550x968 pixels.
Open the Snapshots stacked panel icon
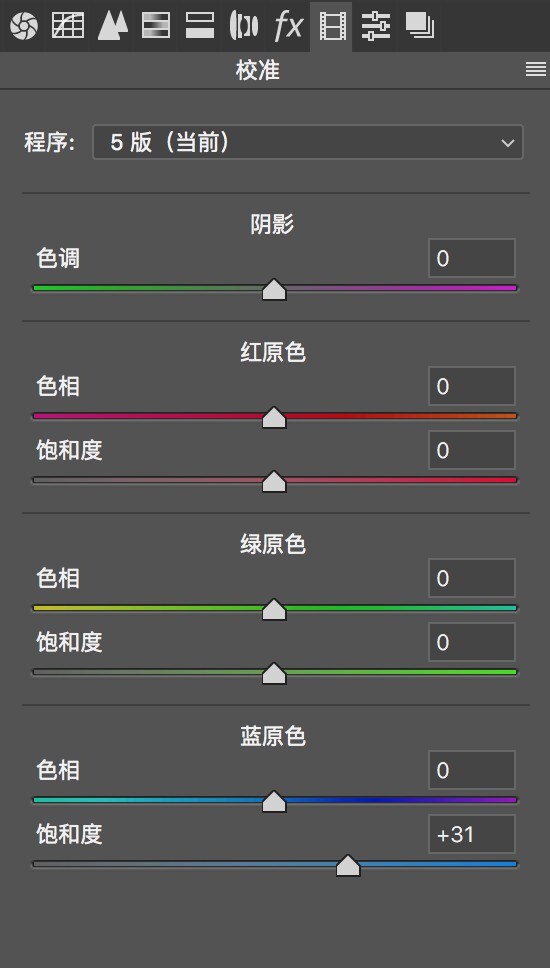[420, 26]
